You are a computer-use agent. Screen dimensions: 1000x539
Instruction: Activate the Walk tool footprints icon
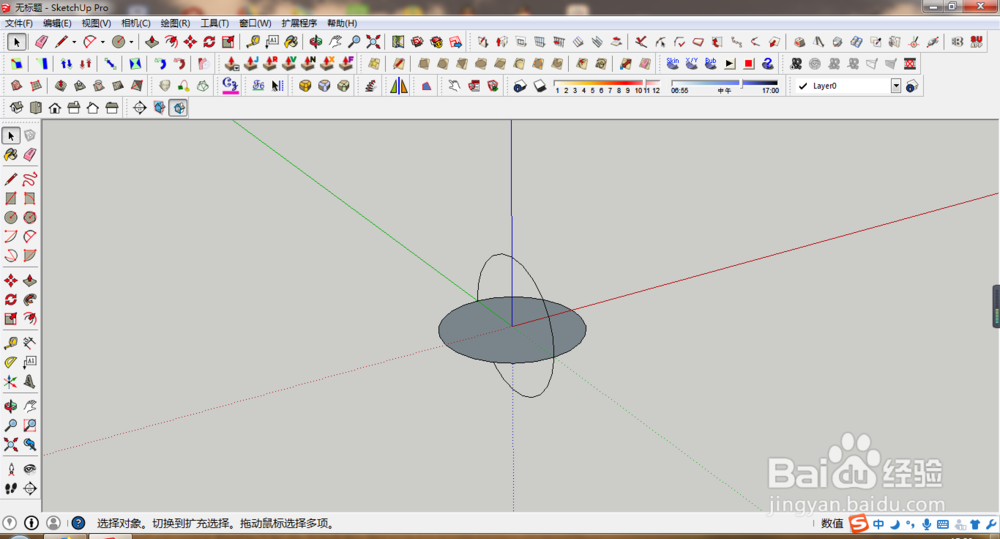click(11, 489)
